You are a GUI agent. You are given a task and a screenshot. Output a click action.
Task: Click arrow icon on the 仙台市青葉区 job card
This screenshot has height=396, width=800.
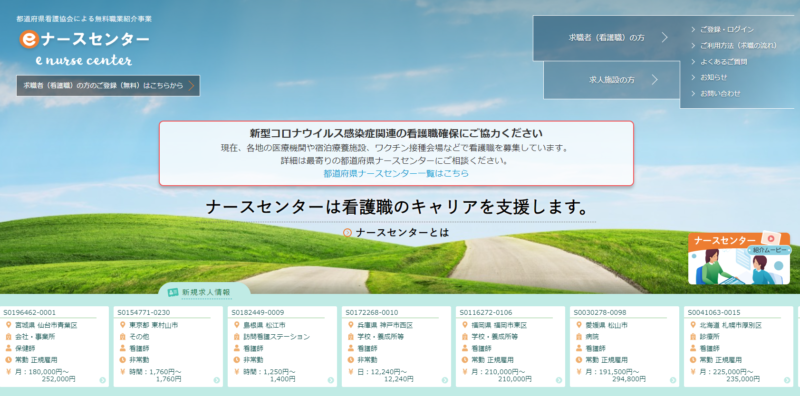[103, 380]
